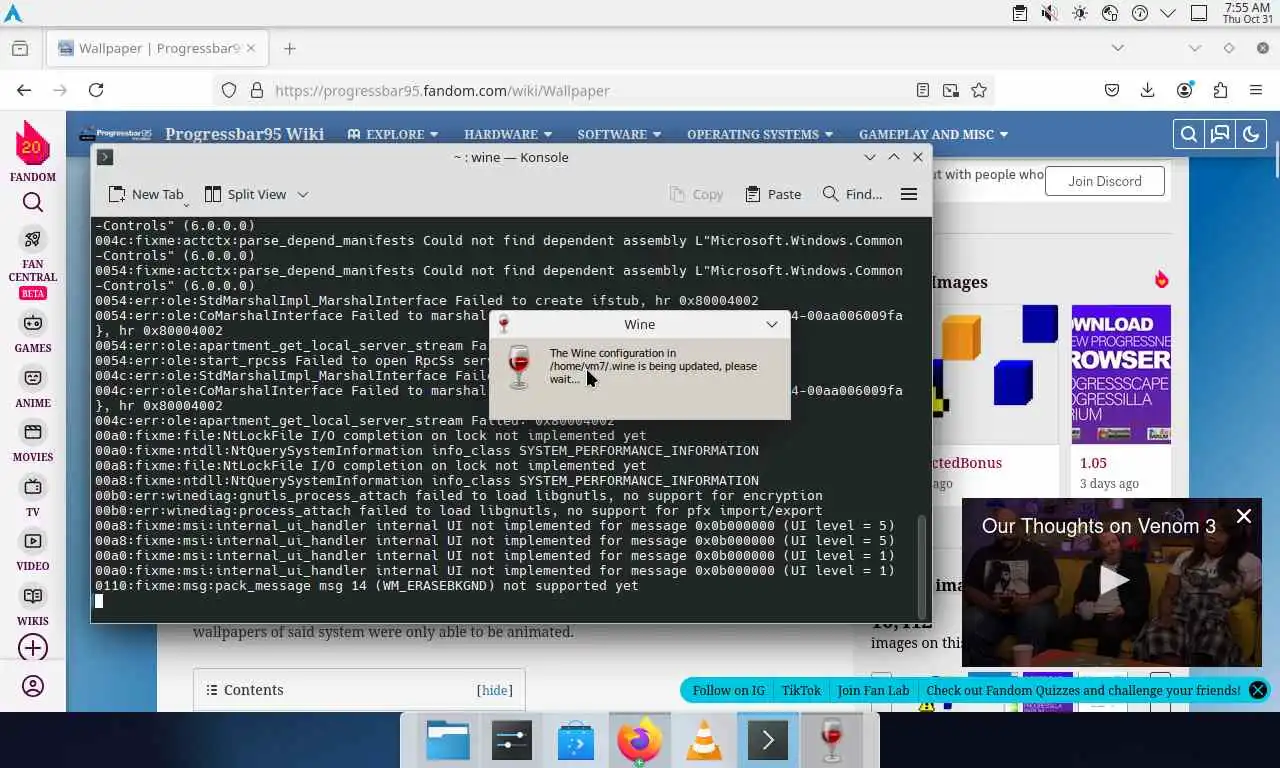This screenshot has width=1280, height=768.
Task: Open Firefox downloads panel
Action: point(1148,90)
